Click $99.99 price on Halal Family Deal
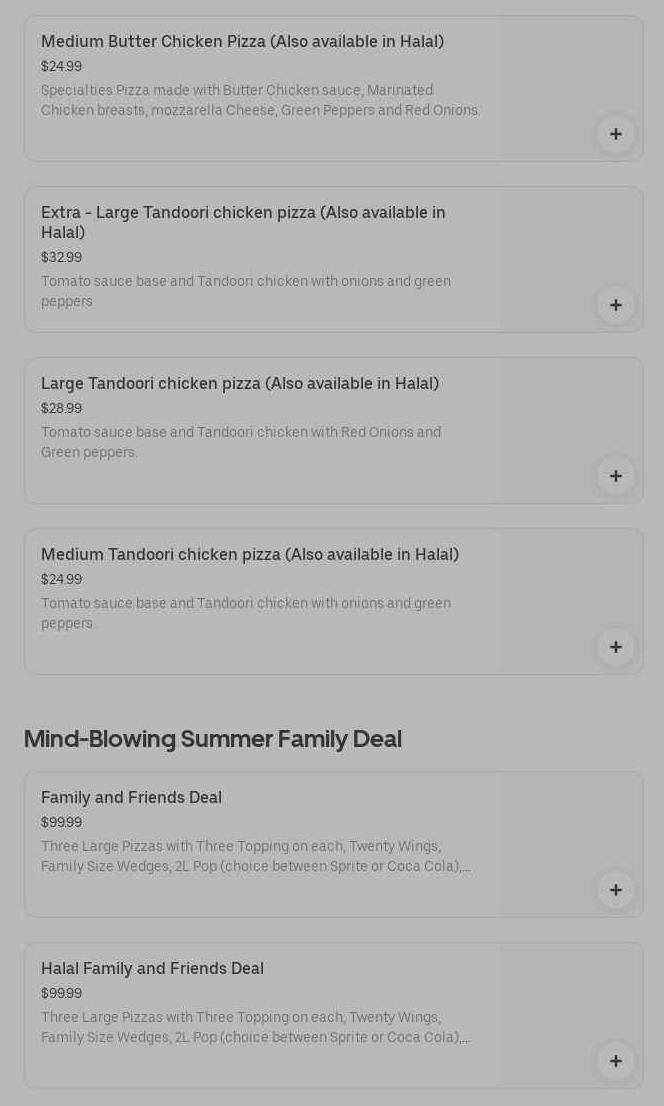This screenshot has height=1106, width=664. (61, 994)
